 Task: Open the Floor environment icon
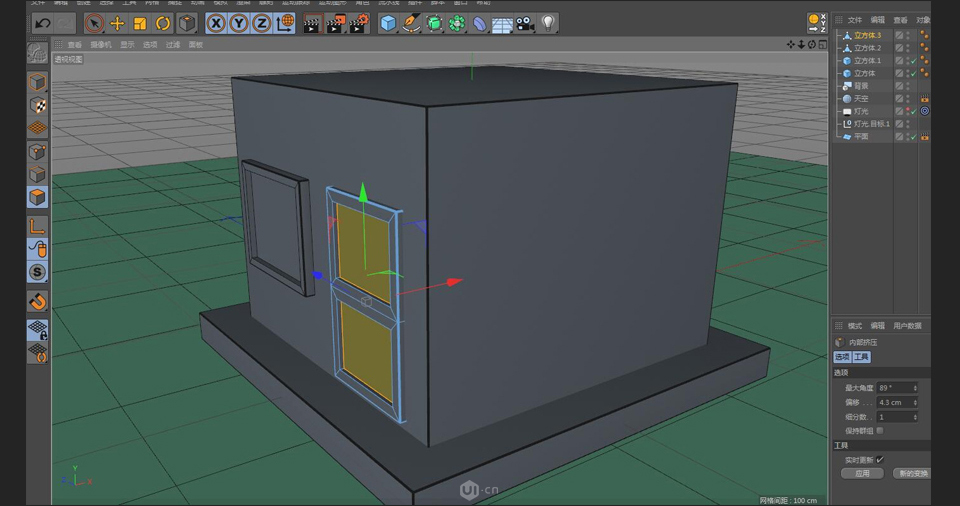pos(503,25)
